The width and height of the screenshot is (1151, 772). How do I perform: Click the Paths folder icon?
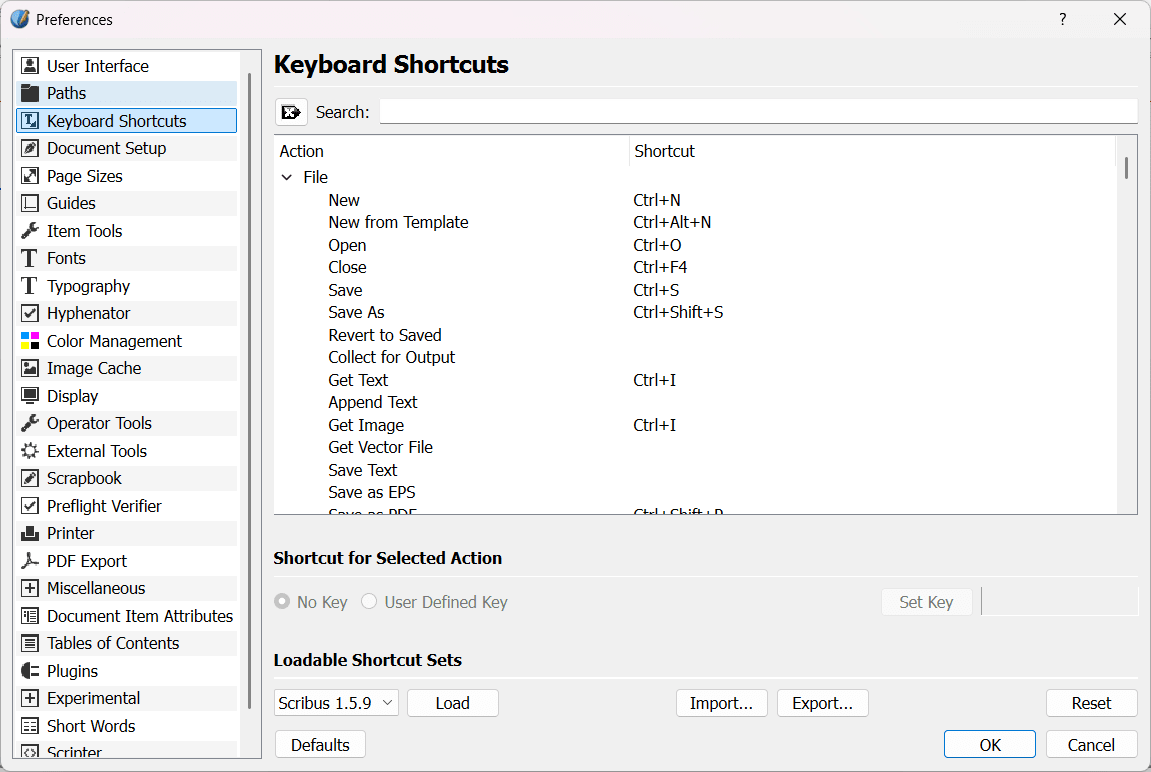tap(30, 93)
